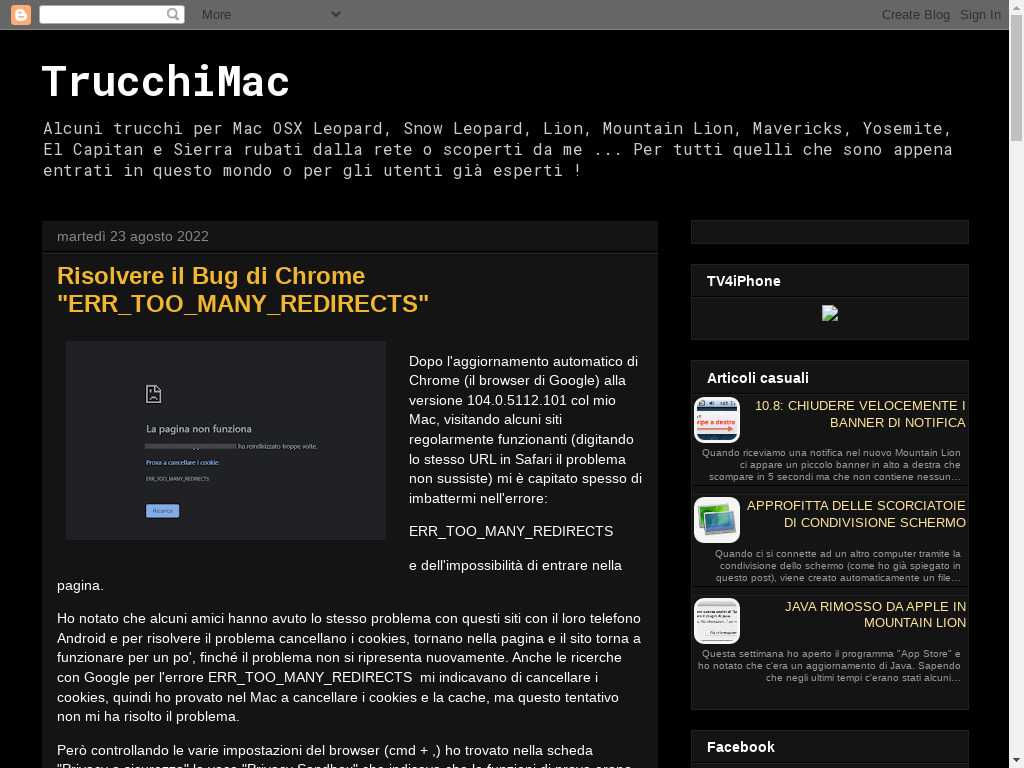1024x768 pixels.
Task: Click the ERR_TOO_MANY_REDIRECTS line in article body
Action: [x=511, y=531]
